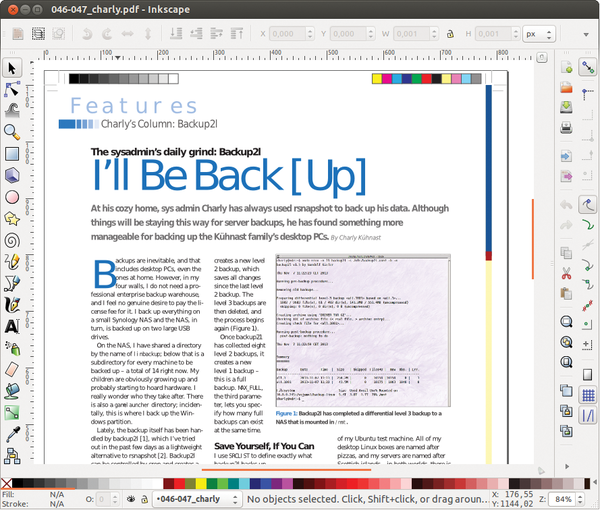Select the Pencil freehand tool

click(12, 262)
